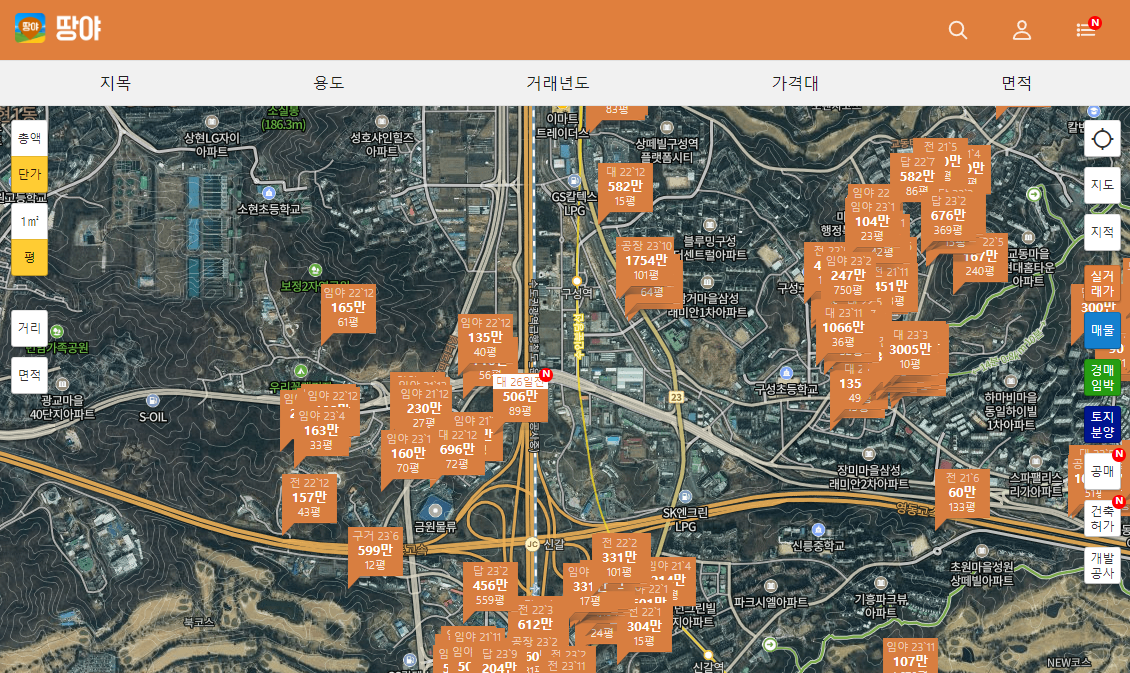Click the 보정2 park icon
This screenshot has height=673, width=1130.
(x=314, y=269)
